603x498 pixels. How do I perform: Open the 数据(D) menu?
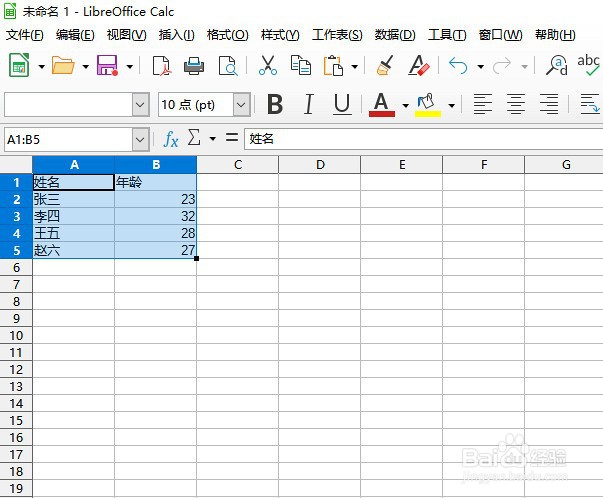pos(395,35)
